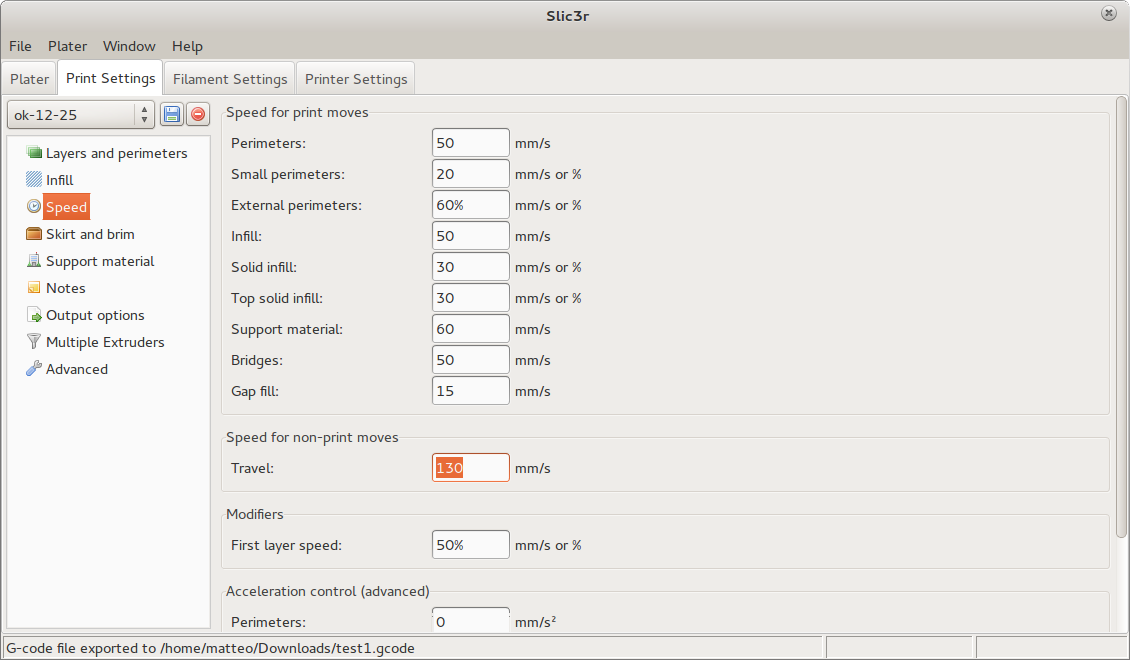Switch to the Filament Settings tab
The height and width of the screenshot is (660, 1130).
coord(230,79)
